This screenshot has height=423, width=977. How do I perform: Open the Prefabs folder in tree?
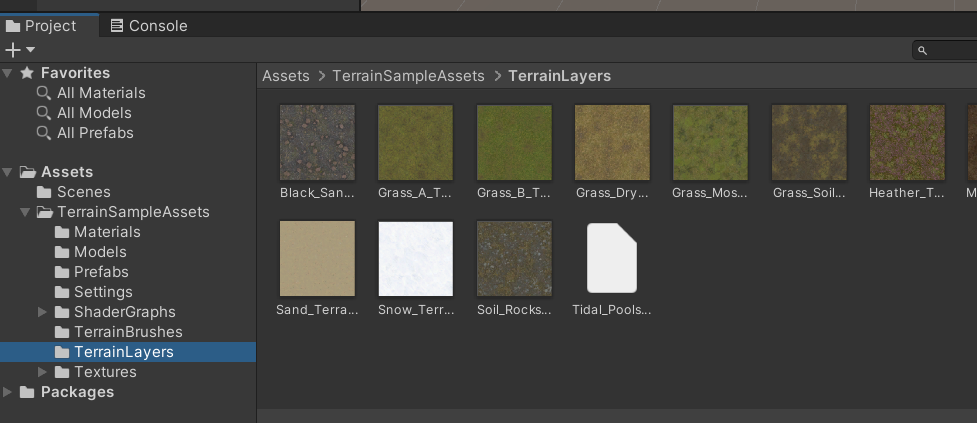[101, 272]
